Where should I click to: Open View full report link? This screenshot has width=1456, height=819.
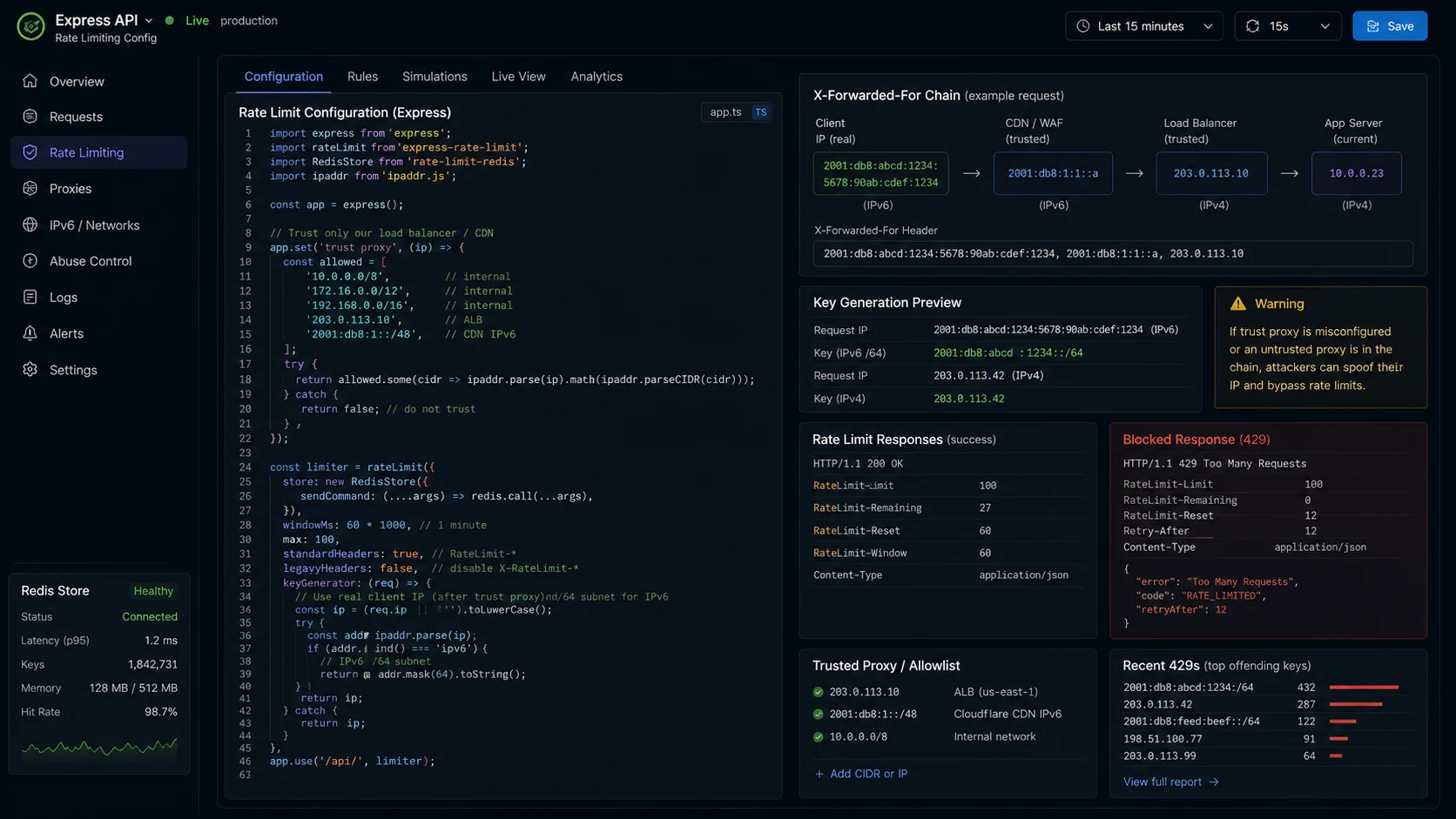1171,782
